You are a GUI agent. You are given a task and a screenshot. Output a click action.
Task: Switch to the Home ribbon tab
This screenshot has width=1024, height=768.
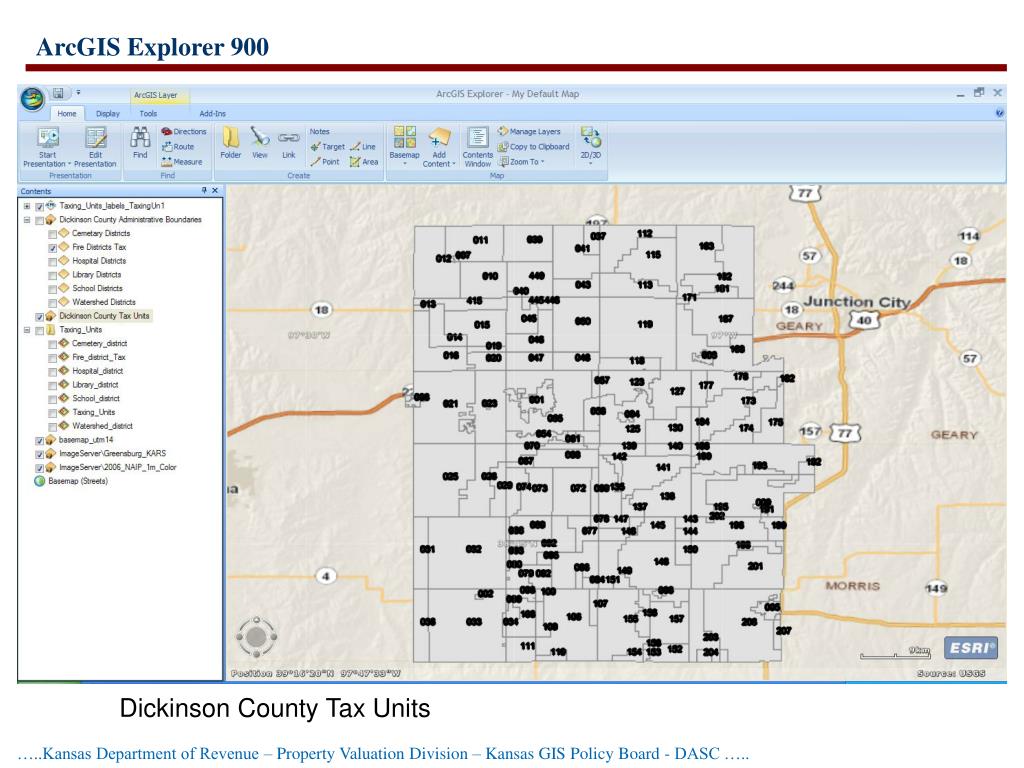[x=67, y=114]
